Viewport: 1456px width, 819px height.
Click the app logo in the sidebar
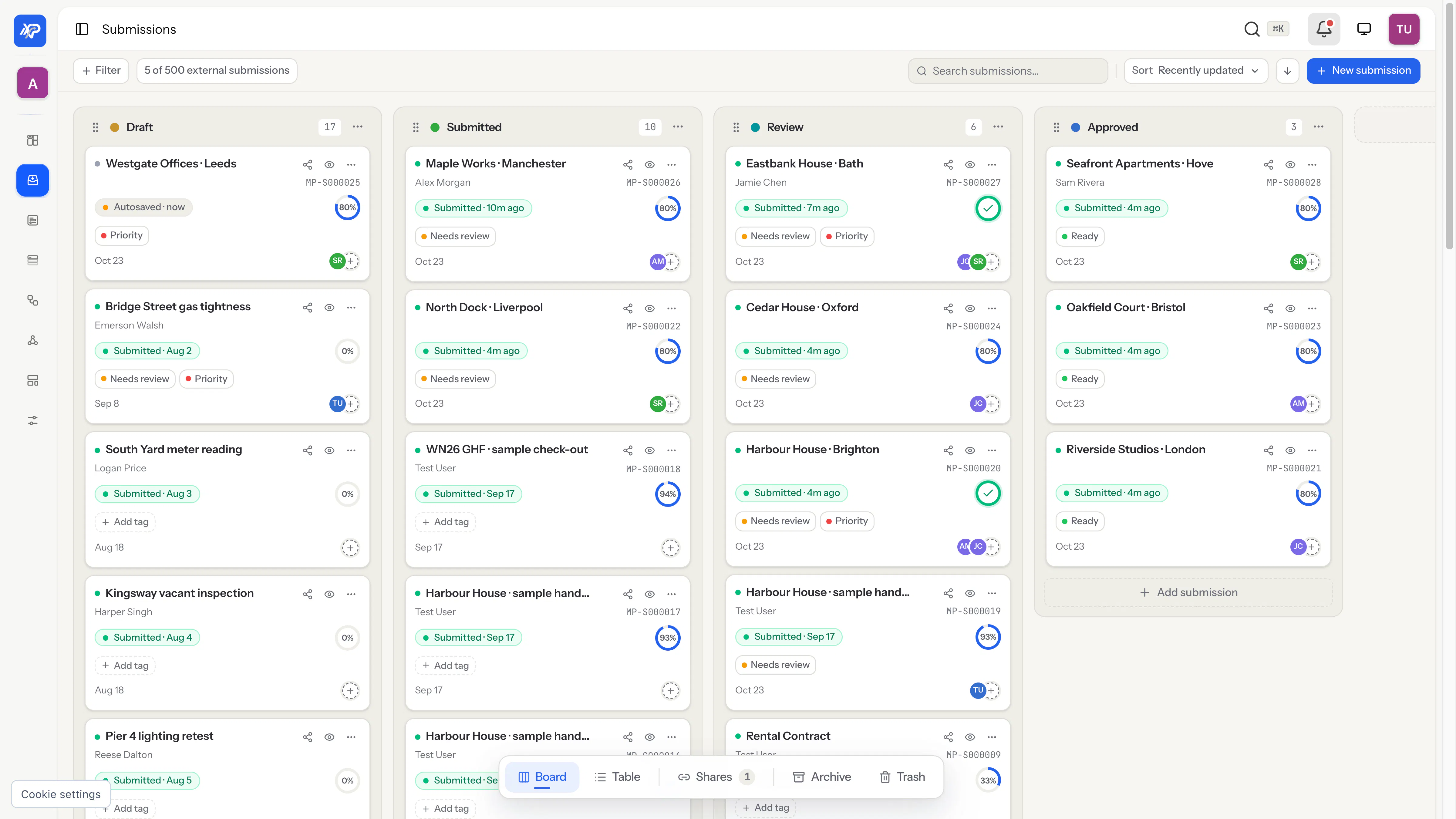(x=30, y=31)
